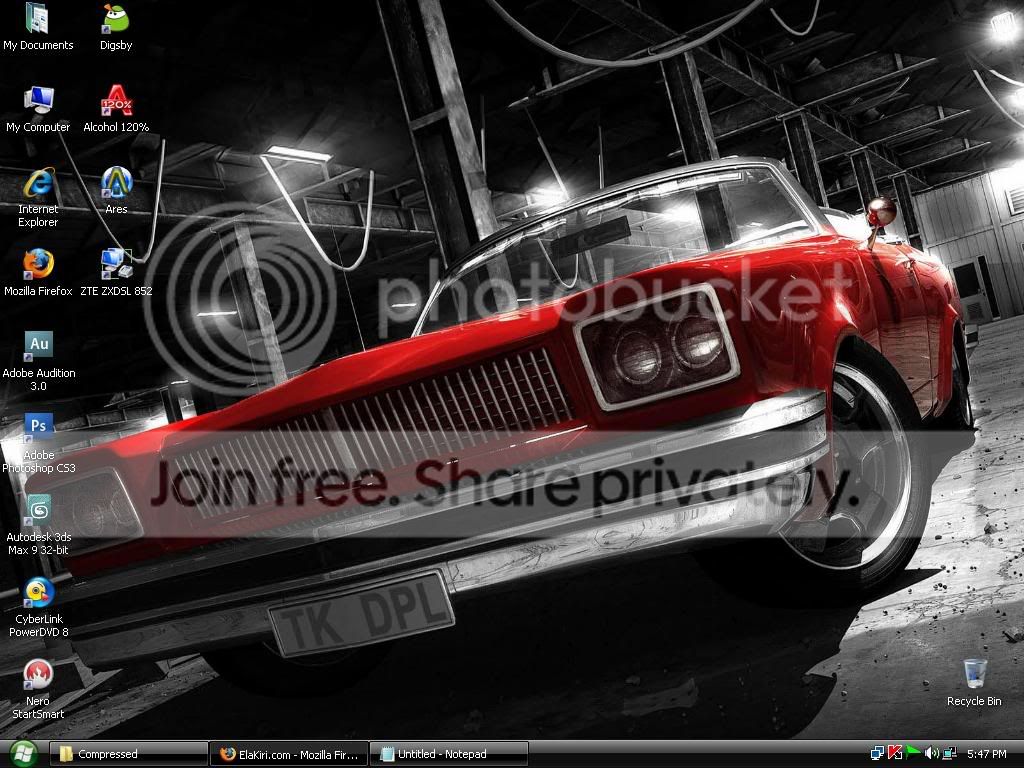Screen dimensions: 1024x768
Task: Click the blue network monitors tray icon
Action: point(878,754)
